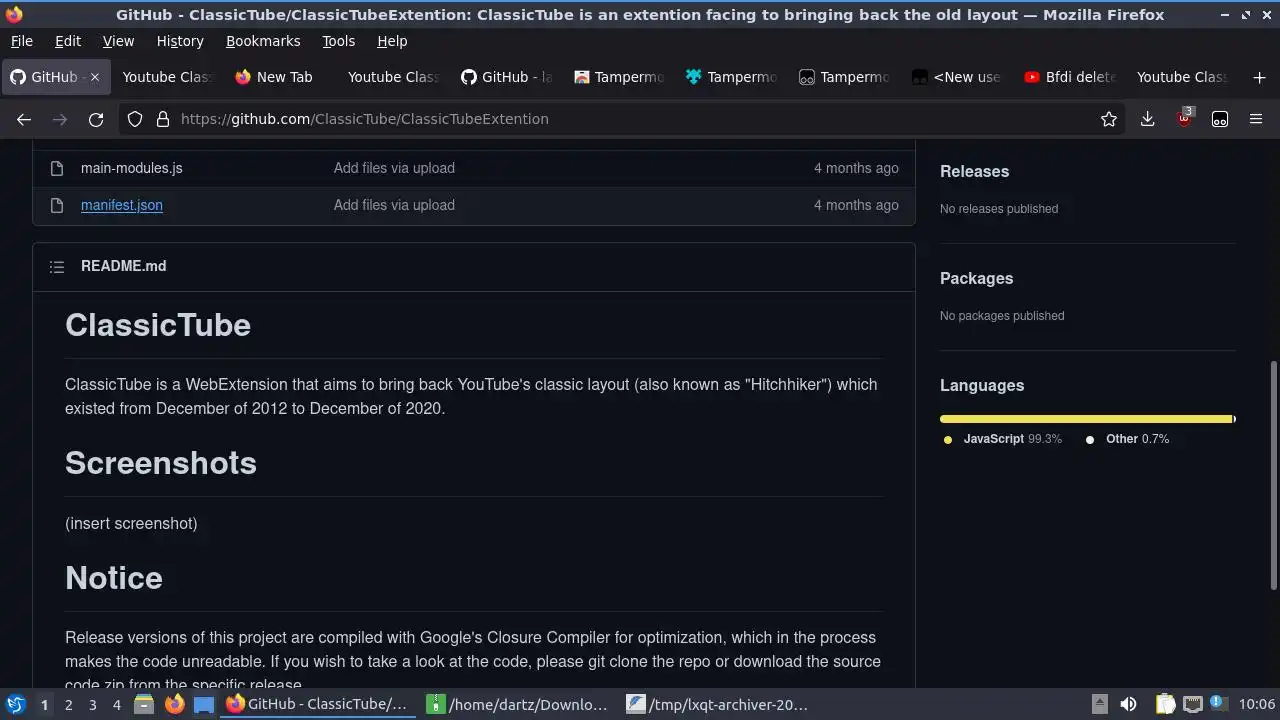
Task: Open the View menu
Action: coord(118,41)
